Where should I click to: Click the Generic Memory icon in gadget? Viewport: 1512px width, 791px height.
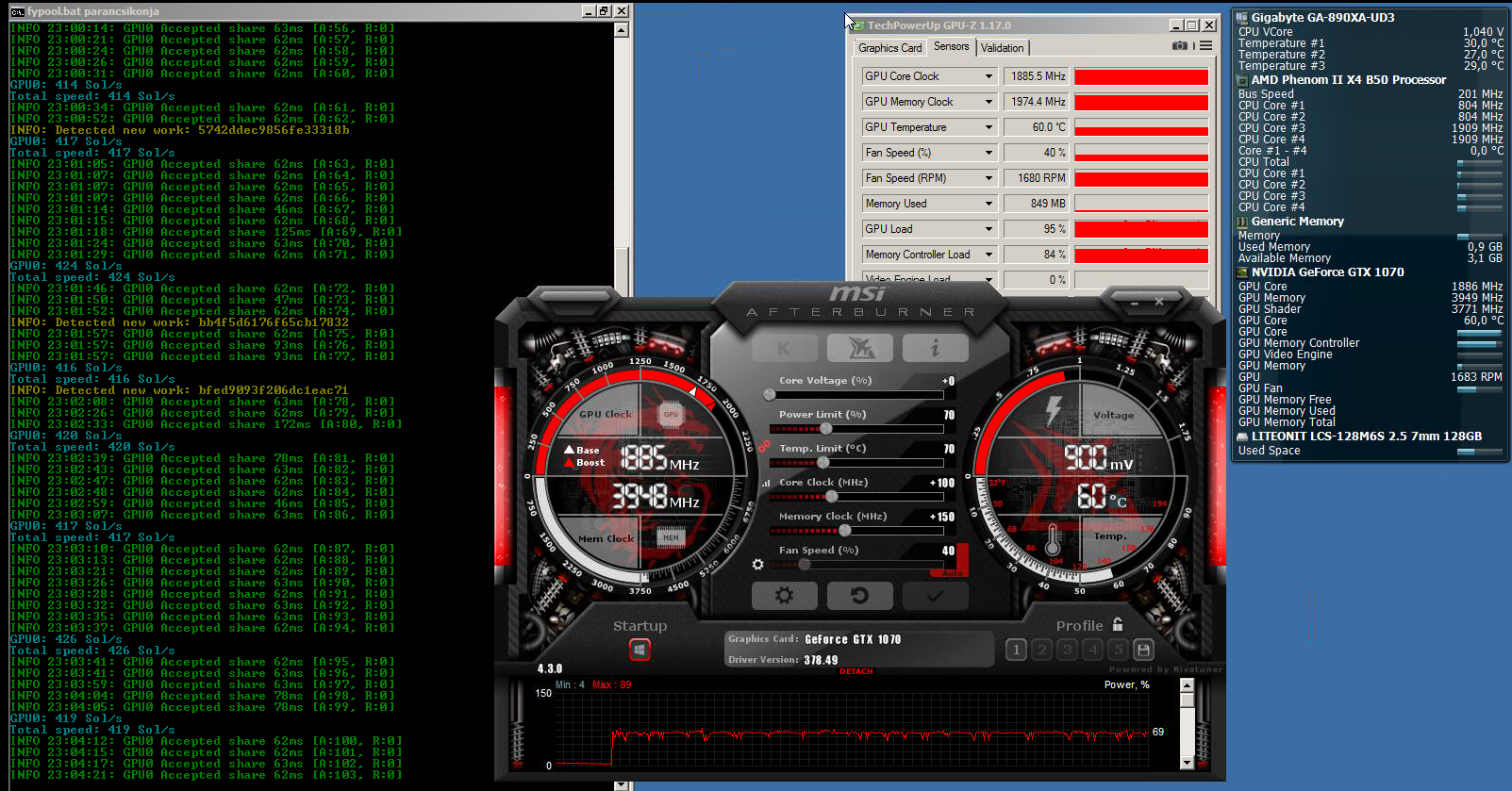pos(1242,222)
